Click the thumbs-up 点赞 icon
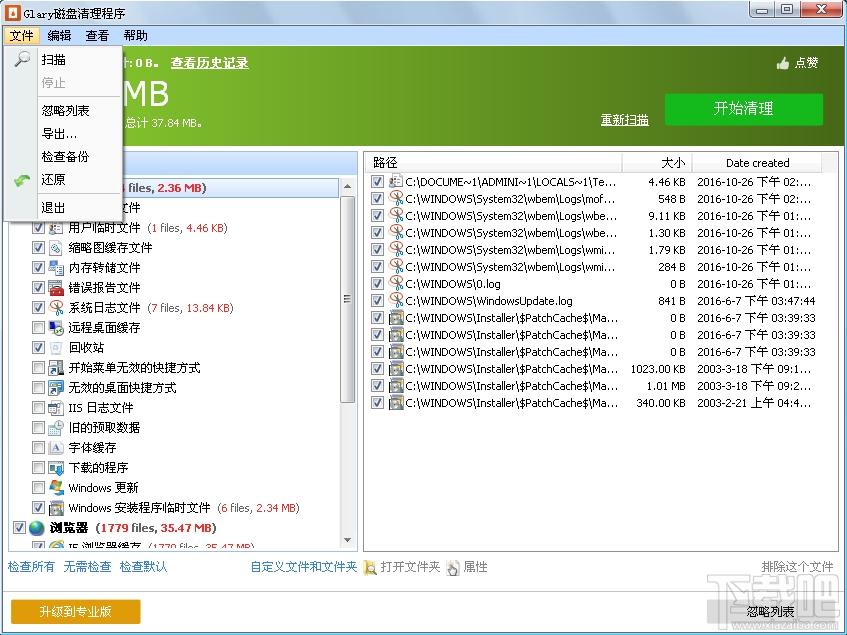This screenshot has height=635, width=847. [x=783, y=64]
